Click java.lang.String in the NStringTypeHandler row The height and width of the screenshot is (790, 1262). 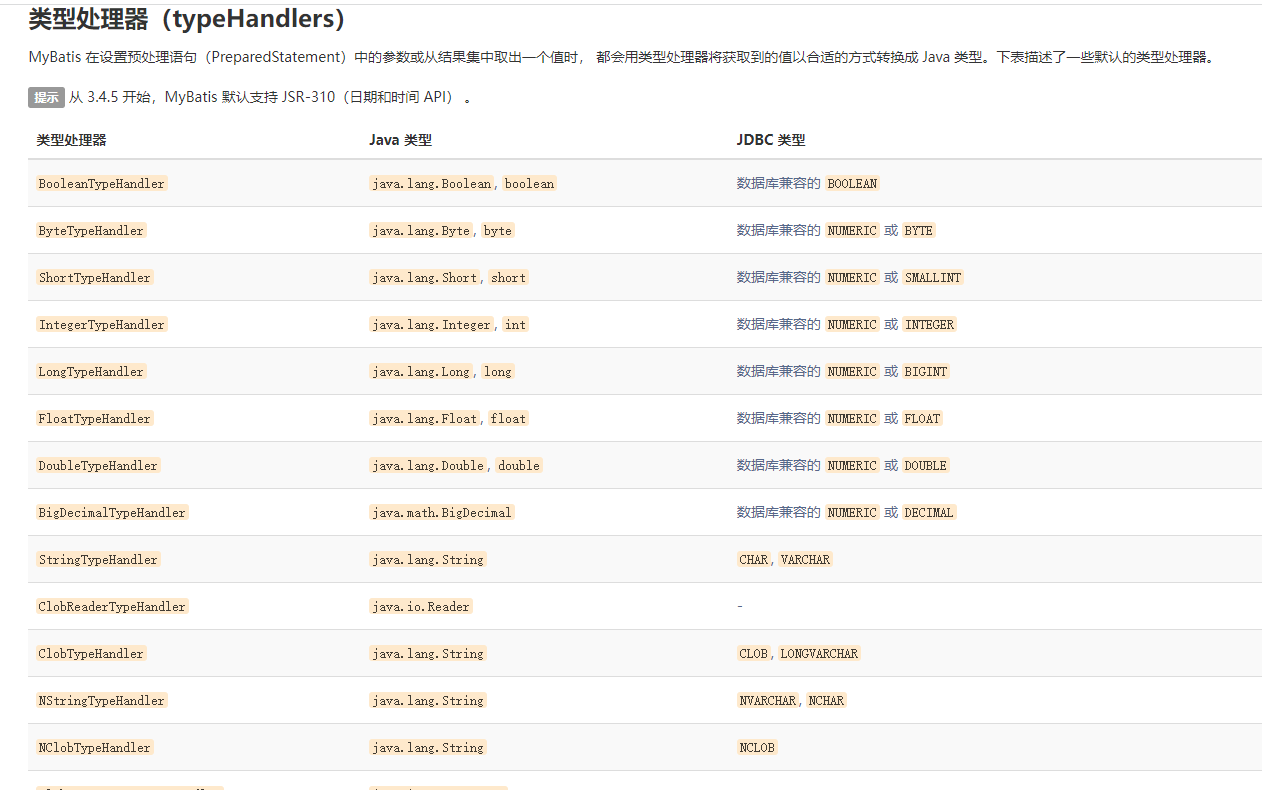428,700
